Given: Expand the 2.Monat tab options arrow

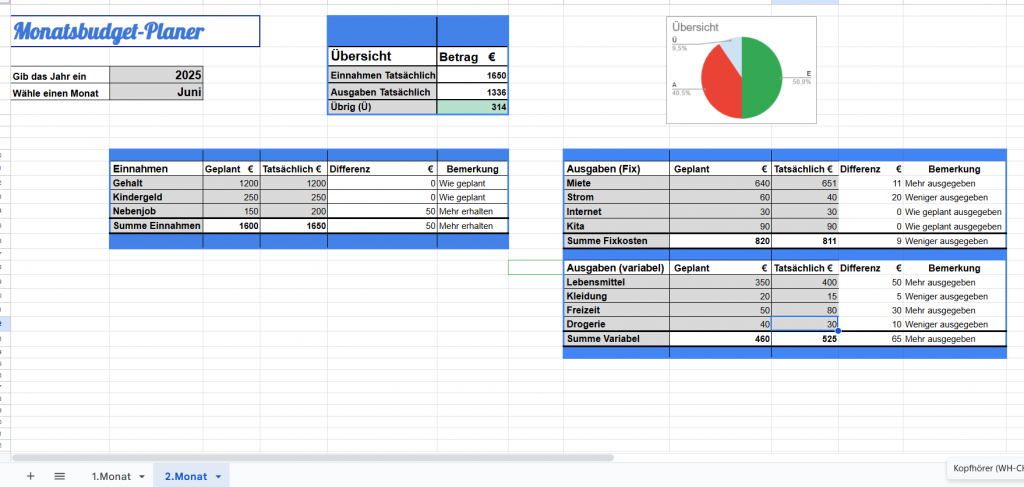Looking at the screenshot, I should click(x=218, y=477).
